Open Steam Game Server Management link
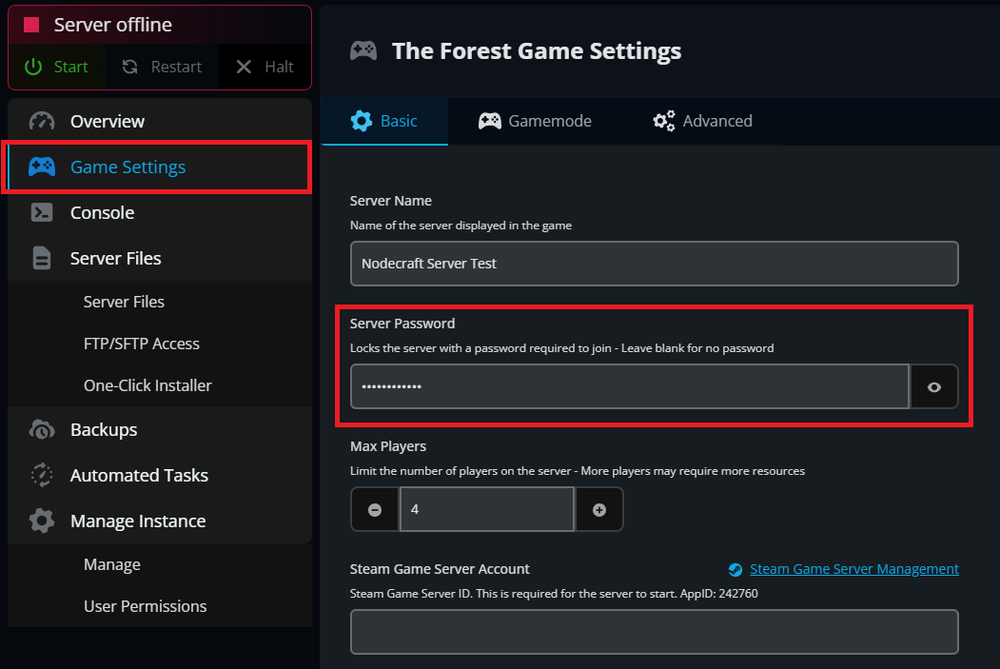Screen dimensions: 1000x669 click(x=855, y=568)
